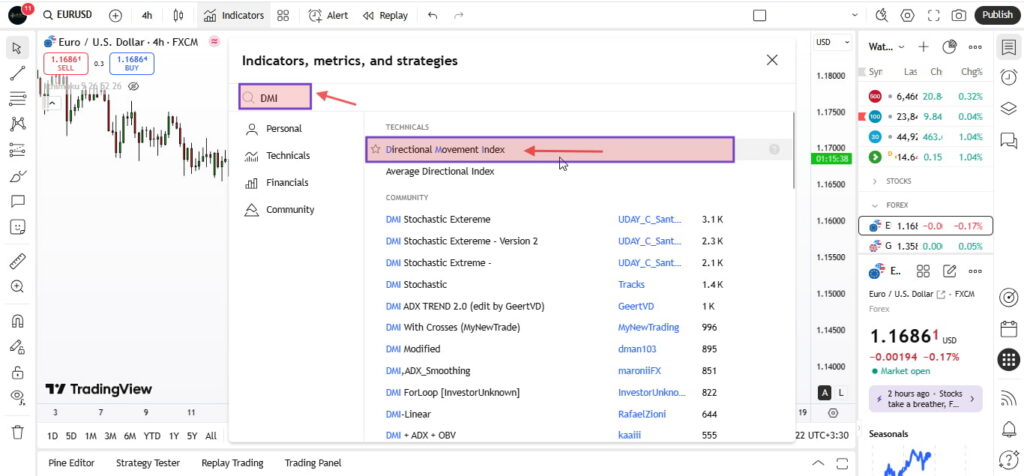This screenshot has height=476, width=1024.
Task: Activate the zoom in tool
Action: click(x=18, y=286)
